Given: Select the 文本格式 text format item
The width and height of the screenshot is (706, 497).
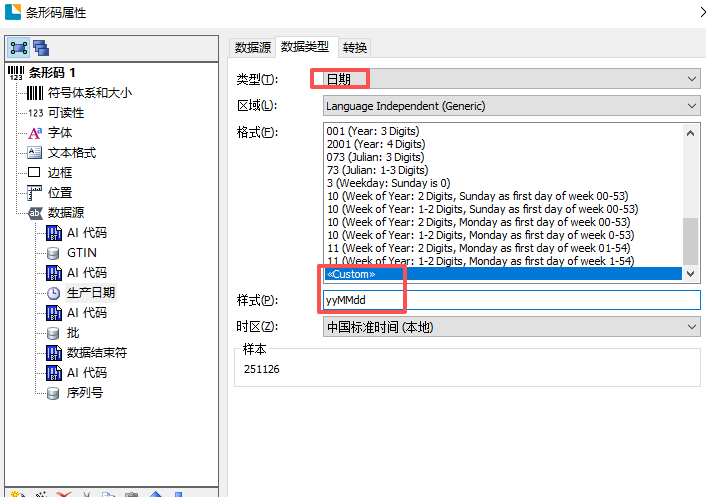Looking at the screenshot, I should coord(72,153).
